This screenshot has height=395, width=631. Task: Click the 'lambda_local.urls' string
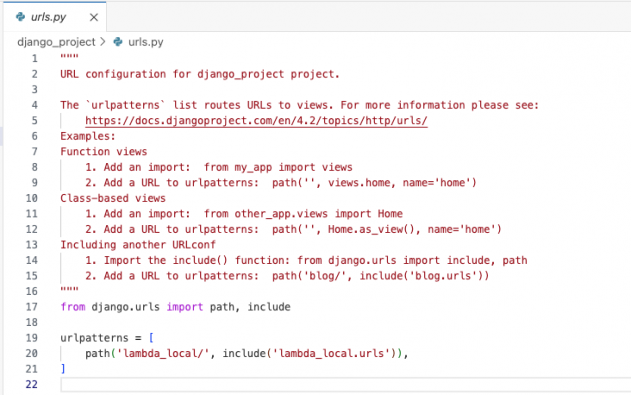click(332, 354)
